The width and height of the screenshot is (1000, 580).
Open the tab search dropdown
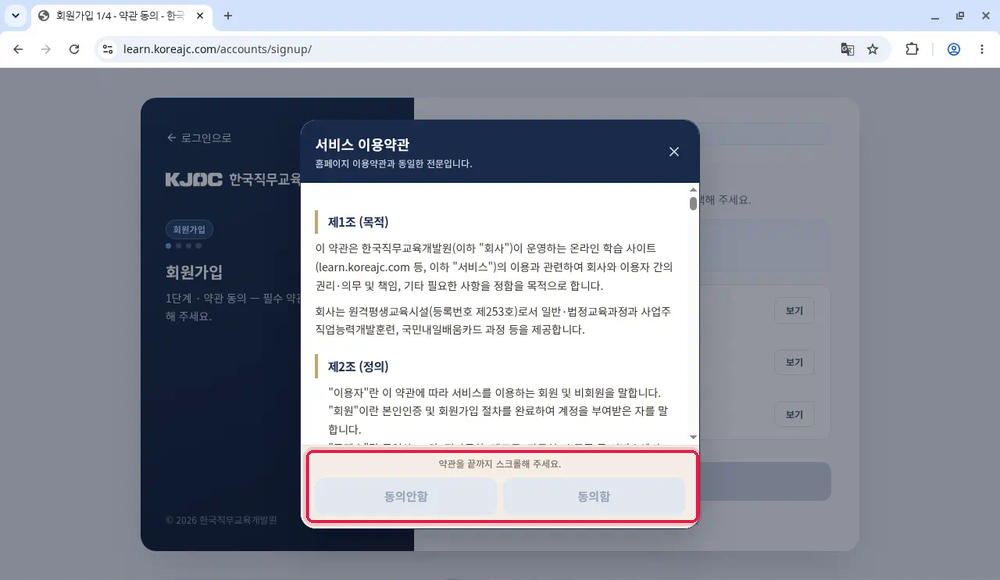pyautogui.click(x=15, y=15)
